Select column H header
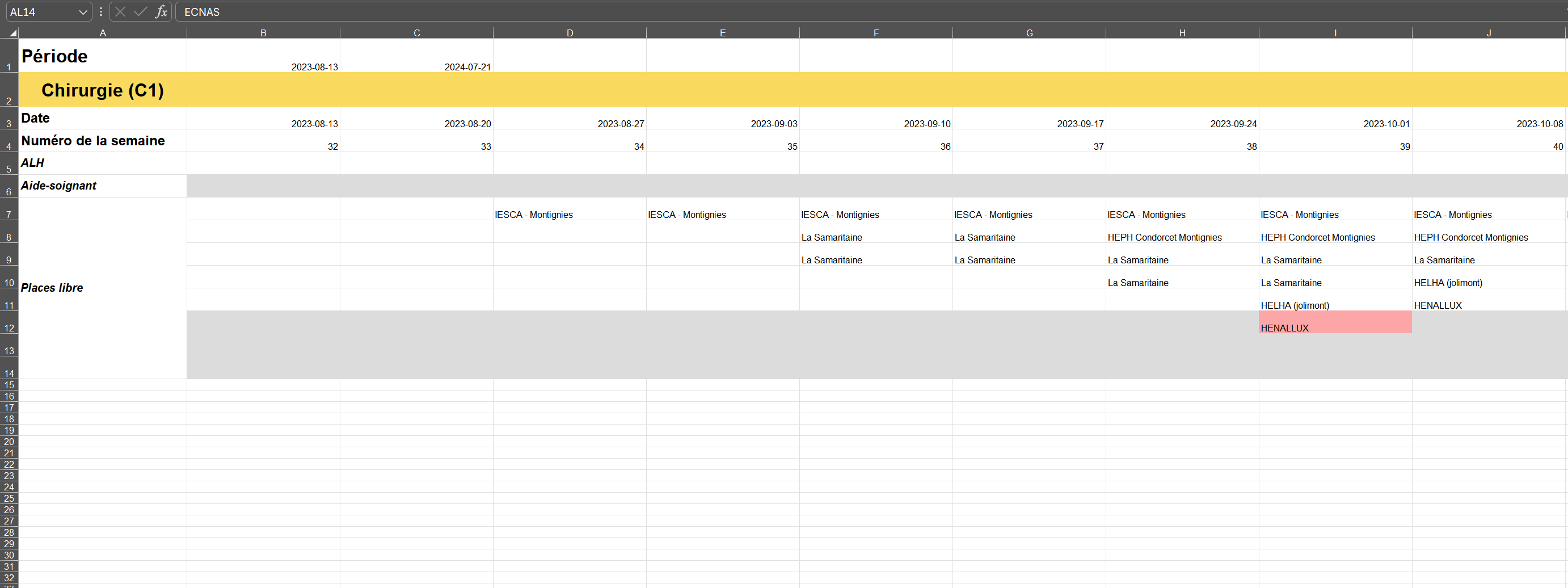Screen dimensions: 1568x588 tap(1182, 33)
